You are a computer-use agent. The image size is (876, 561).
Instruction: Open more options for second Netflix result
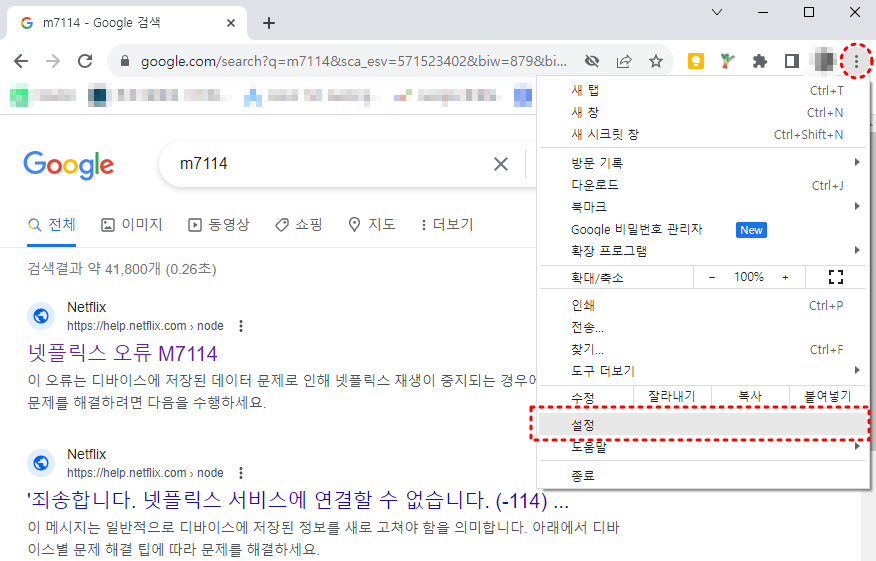(x=241, y=473)
